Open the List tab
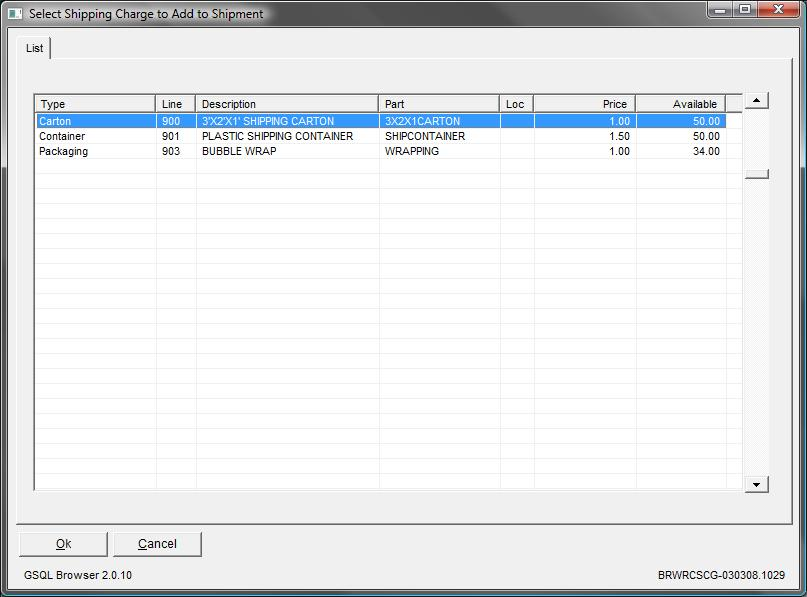The height and width of the screenshot is (597, 807). click(x=34, y=48)
